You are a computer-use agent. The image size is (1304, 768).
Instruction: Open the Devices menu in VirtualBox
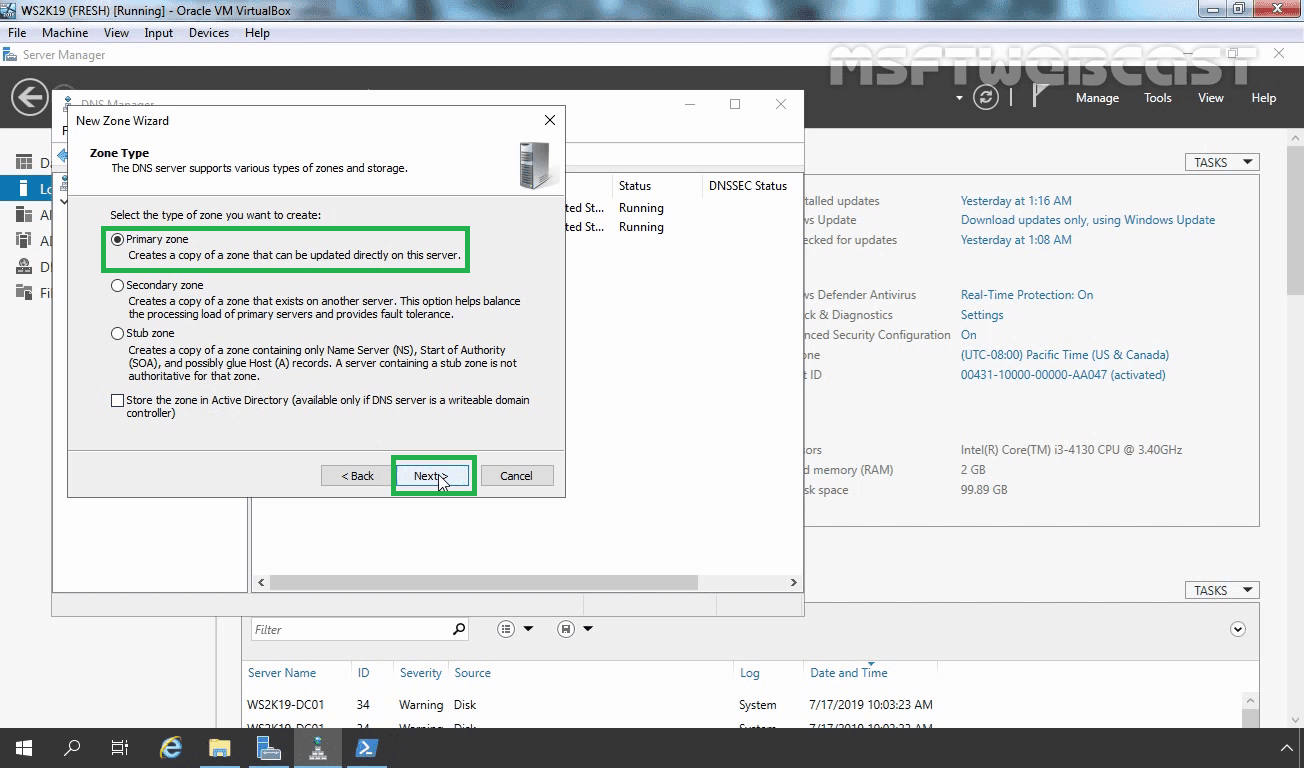coord(209,33)
